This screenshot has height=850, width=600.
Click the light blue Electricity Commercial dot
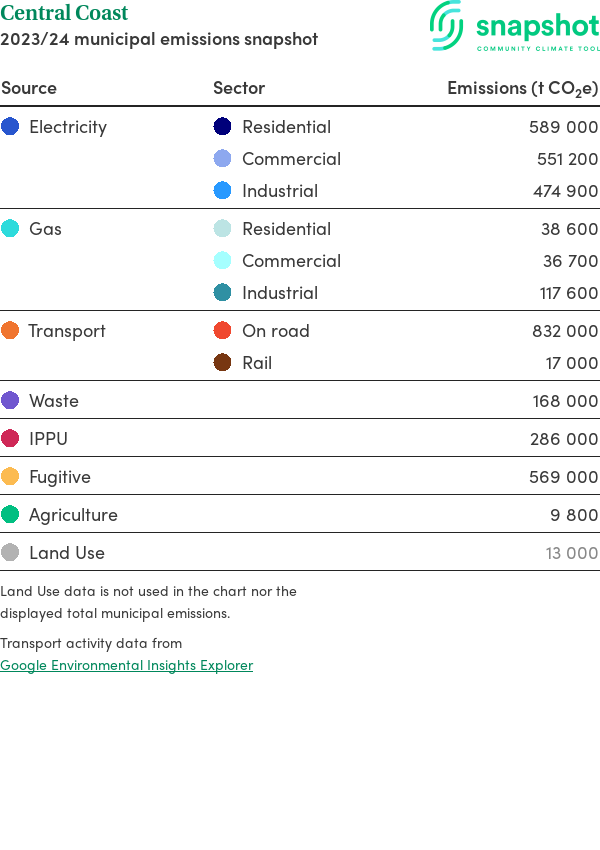pos(222,158)
